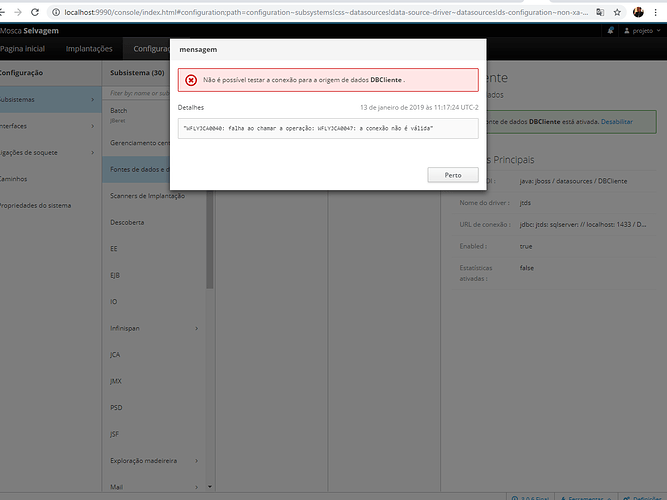The image size is (667, 500).
Task: Go to the Pagina inicial tab
Action: pyautogui.click(x=23, y=49)
